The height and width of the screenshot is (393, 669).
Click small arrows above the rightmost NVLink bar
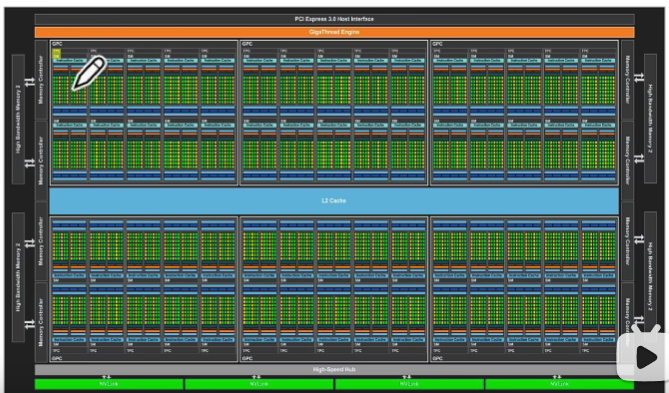pyautogui.click(x=557, y=377)
